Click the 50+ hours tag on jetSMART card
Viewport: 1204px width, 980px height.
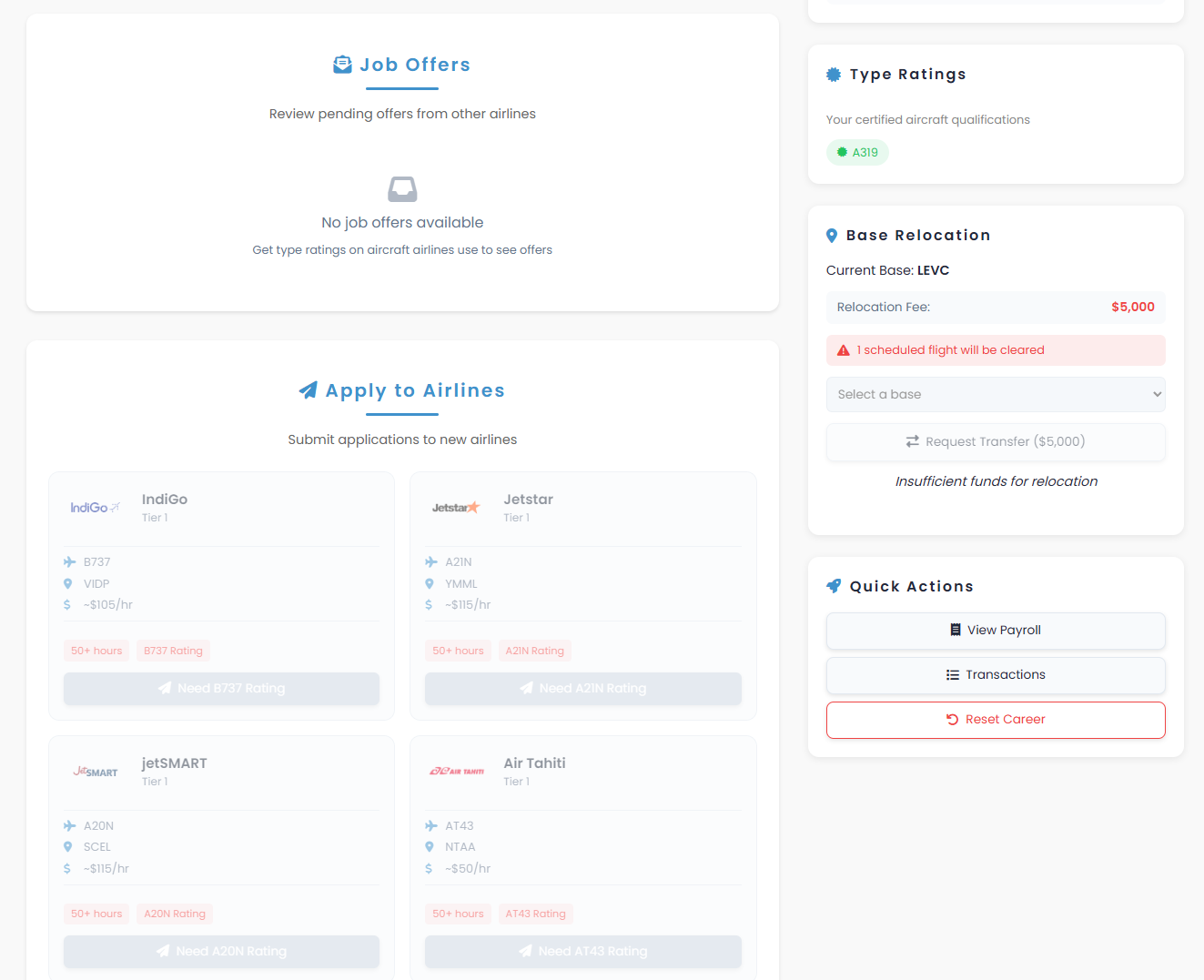96,914
